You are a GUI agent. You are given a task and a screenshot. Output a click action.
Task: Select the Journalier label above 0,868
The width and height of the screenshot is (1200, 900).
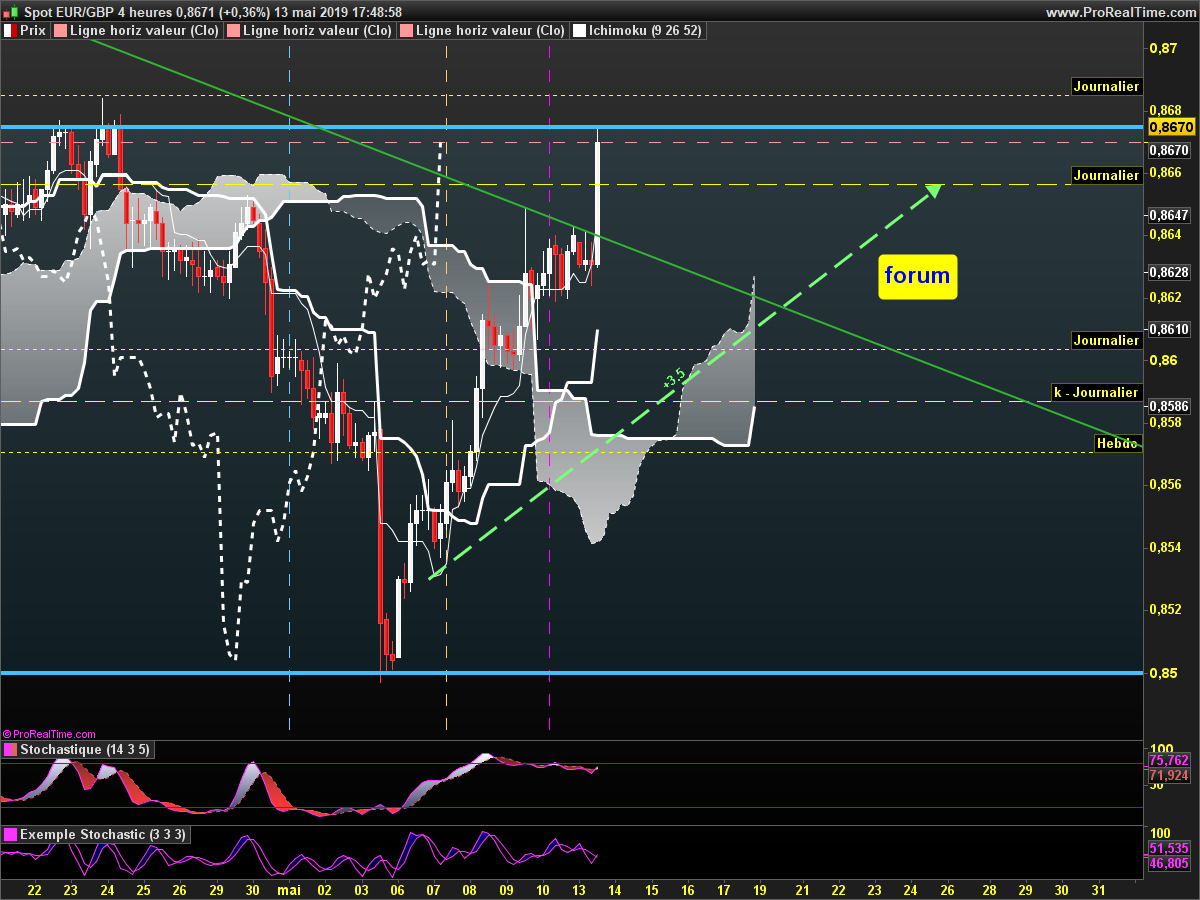tap(1106, 86)
